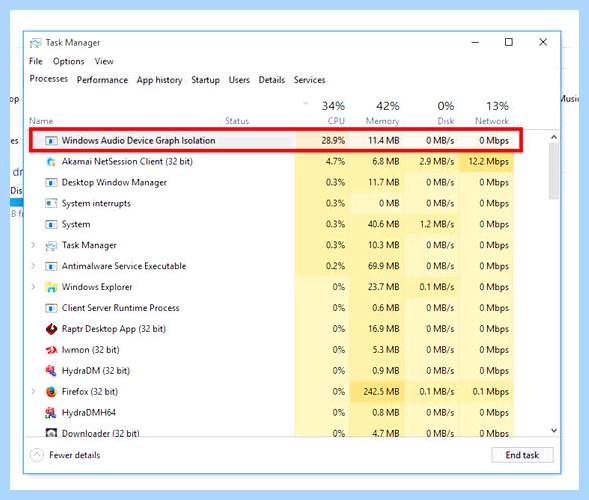
Task: Click the HydraDM (32 bit) icon
Action: coord(51,371)
